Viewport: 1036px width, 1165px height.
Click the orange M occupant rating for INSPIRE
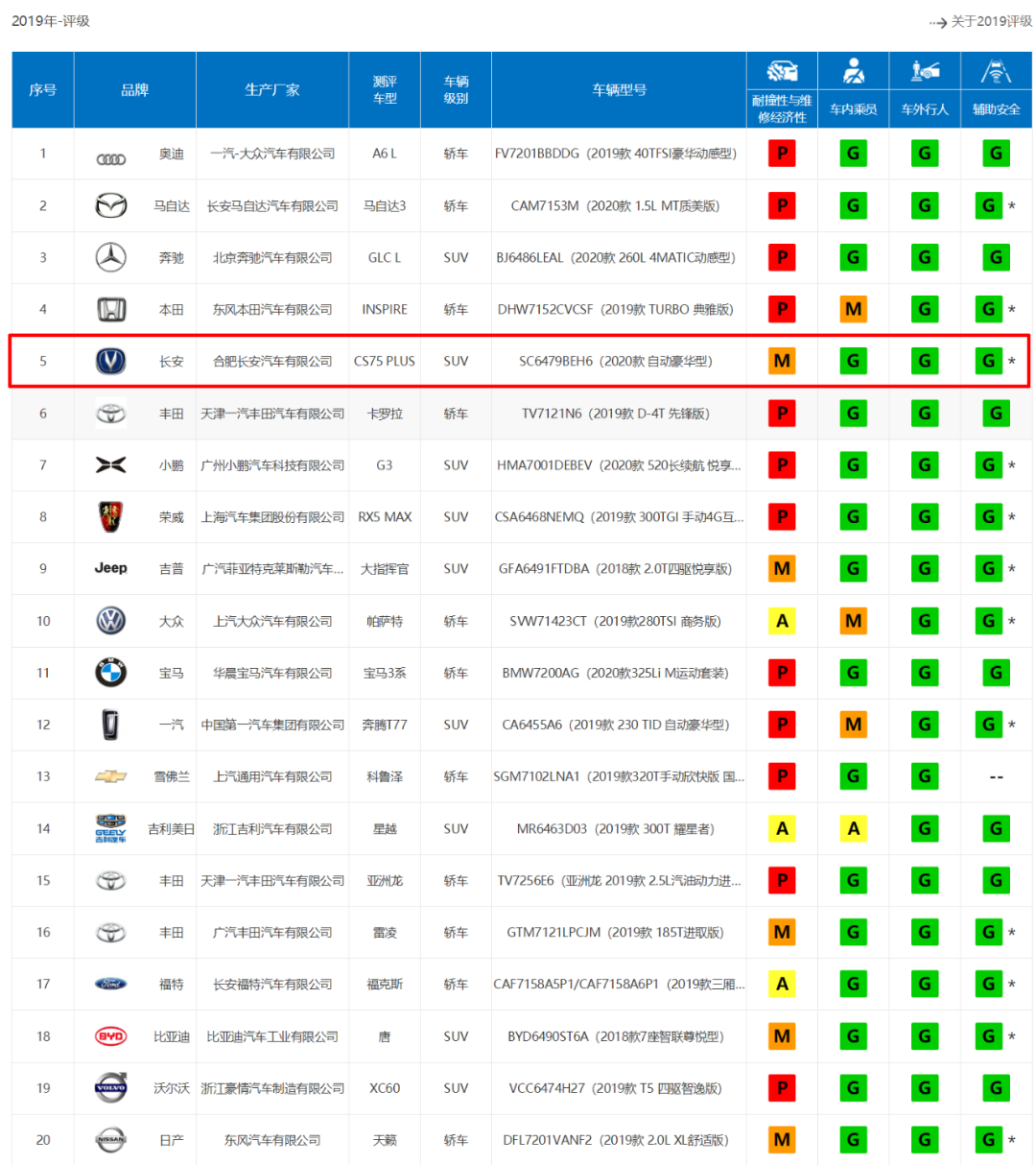[853, 309]
